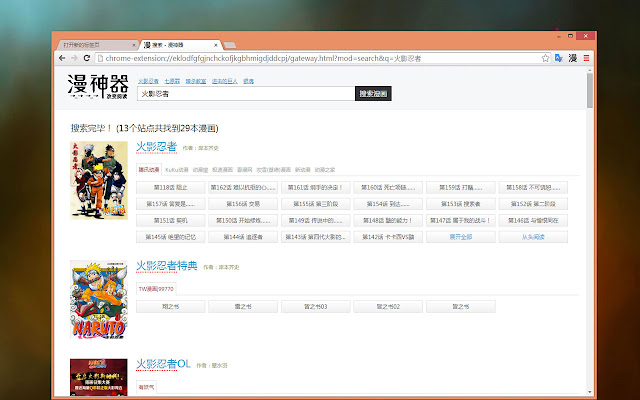Open chapter 第149话
Viewport: 640px width, 400px height.
316,220
